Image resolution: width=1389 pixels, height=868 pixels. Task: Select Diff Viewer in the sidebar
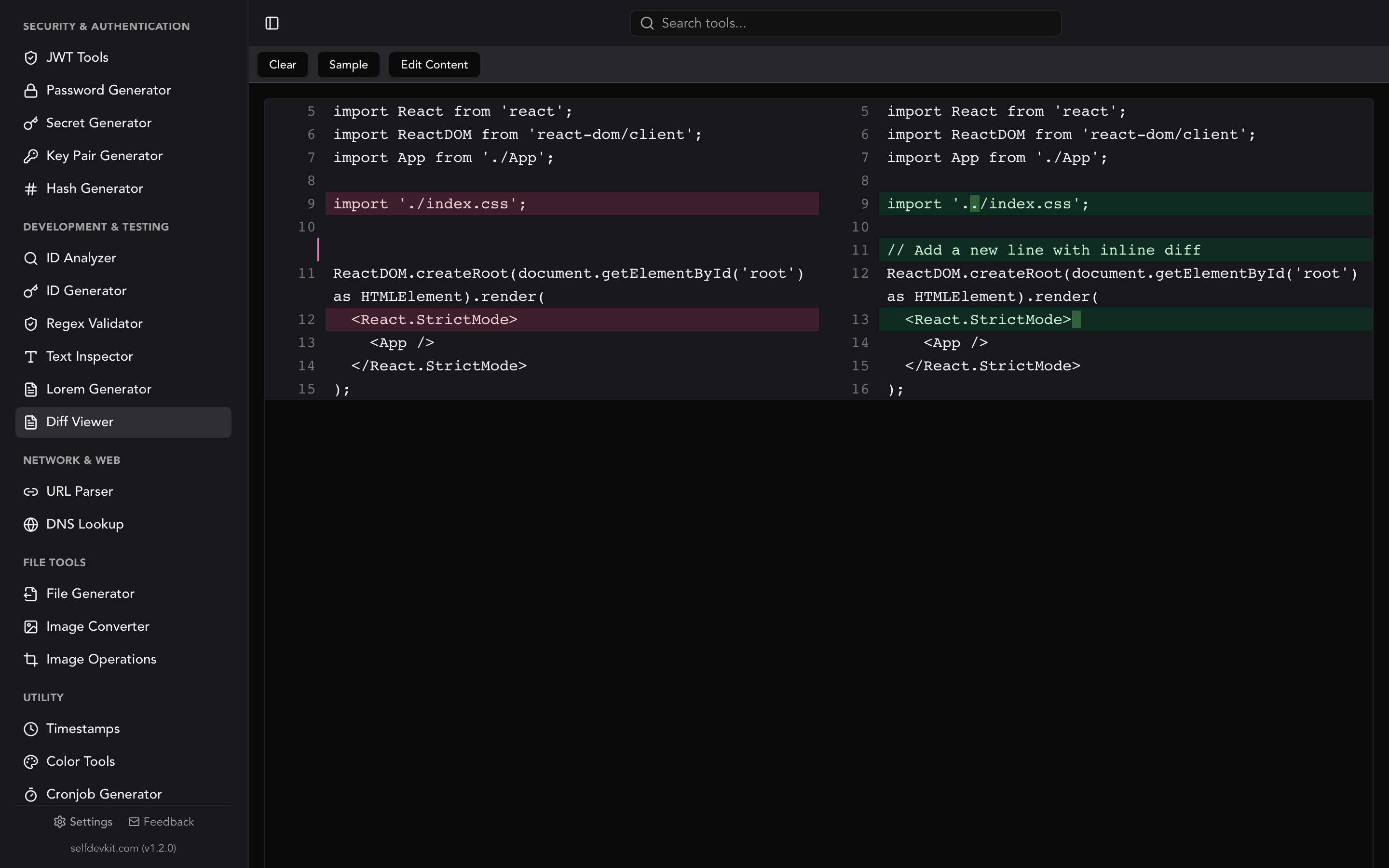(x=81, y=422)
